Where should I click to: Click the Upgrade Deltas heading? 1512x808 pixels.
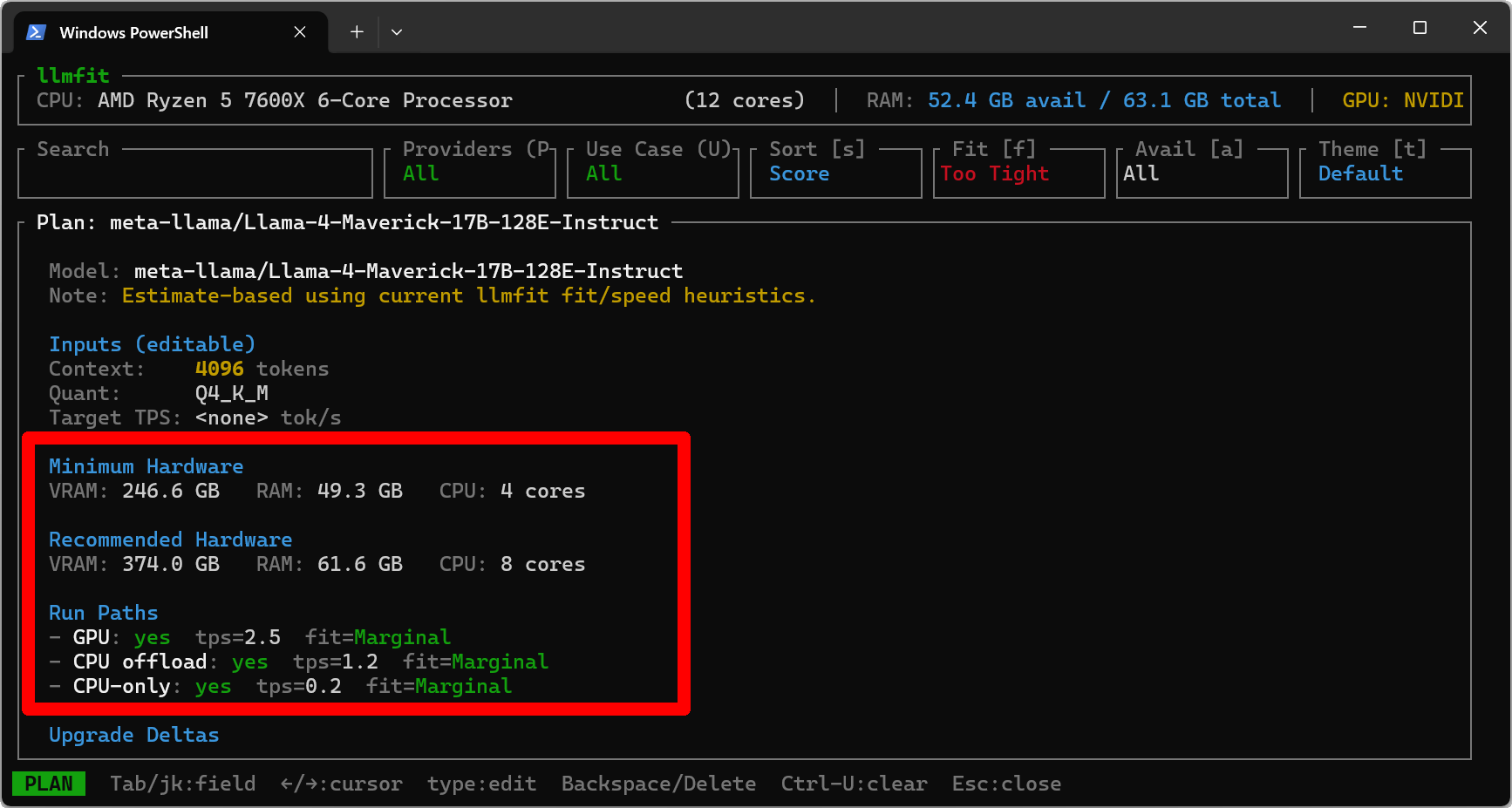(134, 735)
